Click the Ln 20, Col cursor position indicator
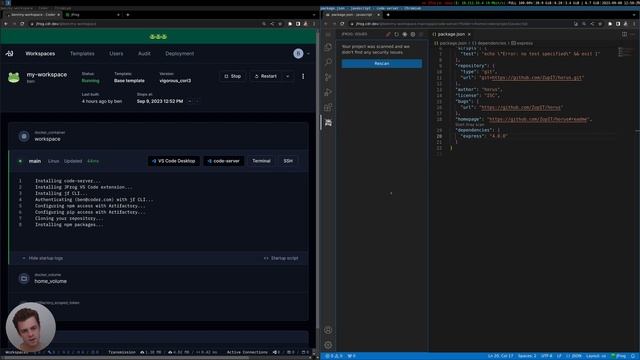Image resolution: width=640 pixels, height=360 pixels. (501, 356)
